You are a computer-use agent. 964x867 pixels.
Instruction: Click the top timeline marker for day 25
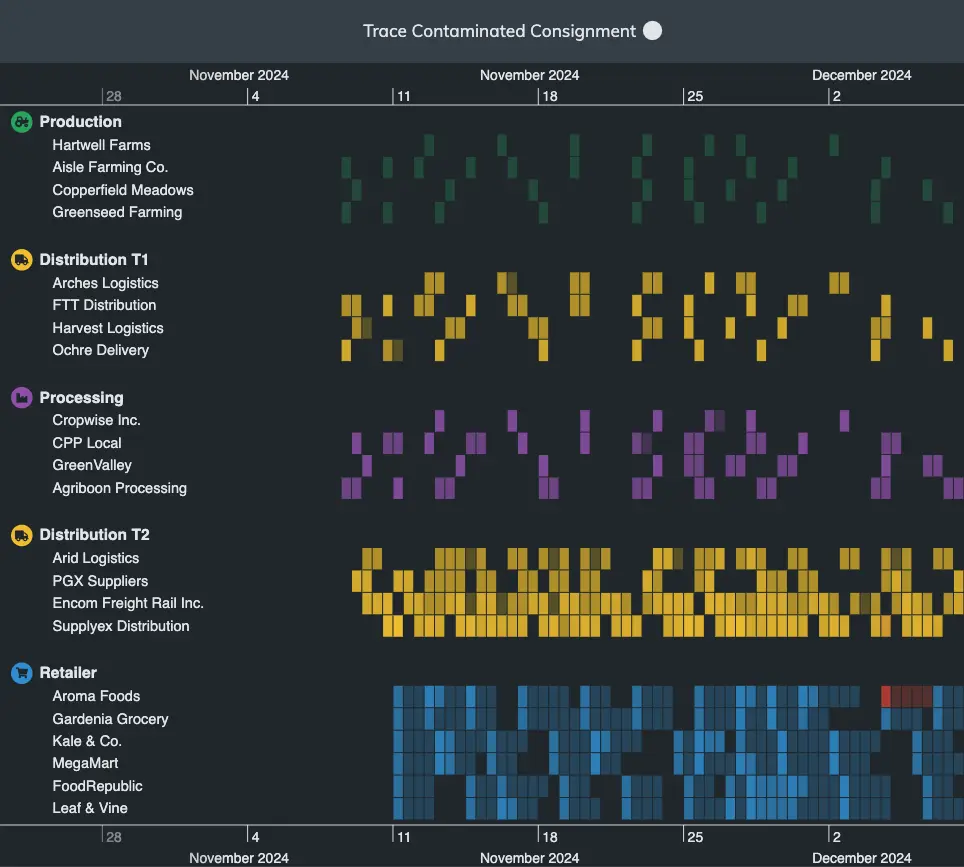tap(694, 96)
